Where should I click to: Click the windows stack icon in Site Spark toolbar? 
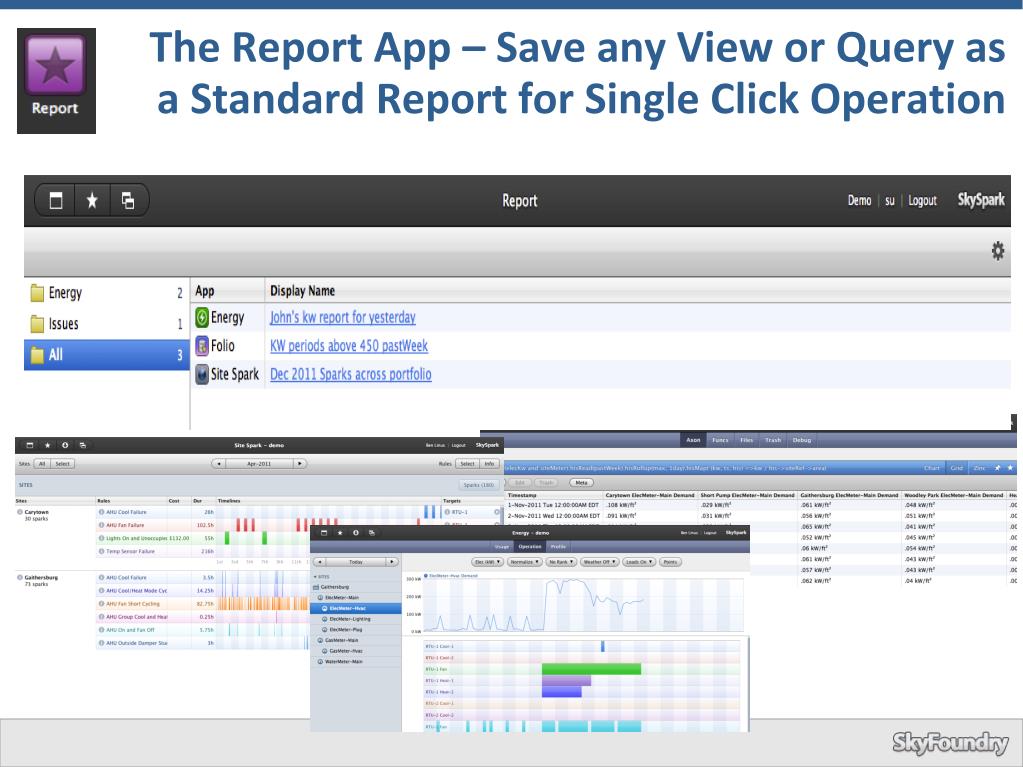tap(83, 445)
